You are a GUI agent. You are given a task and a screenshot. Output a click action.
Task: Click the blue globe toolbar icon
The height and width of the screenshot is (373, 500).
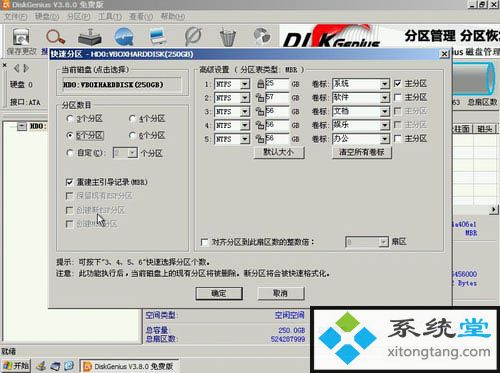(x=124, y=37)
